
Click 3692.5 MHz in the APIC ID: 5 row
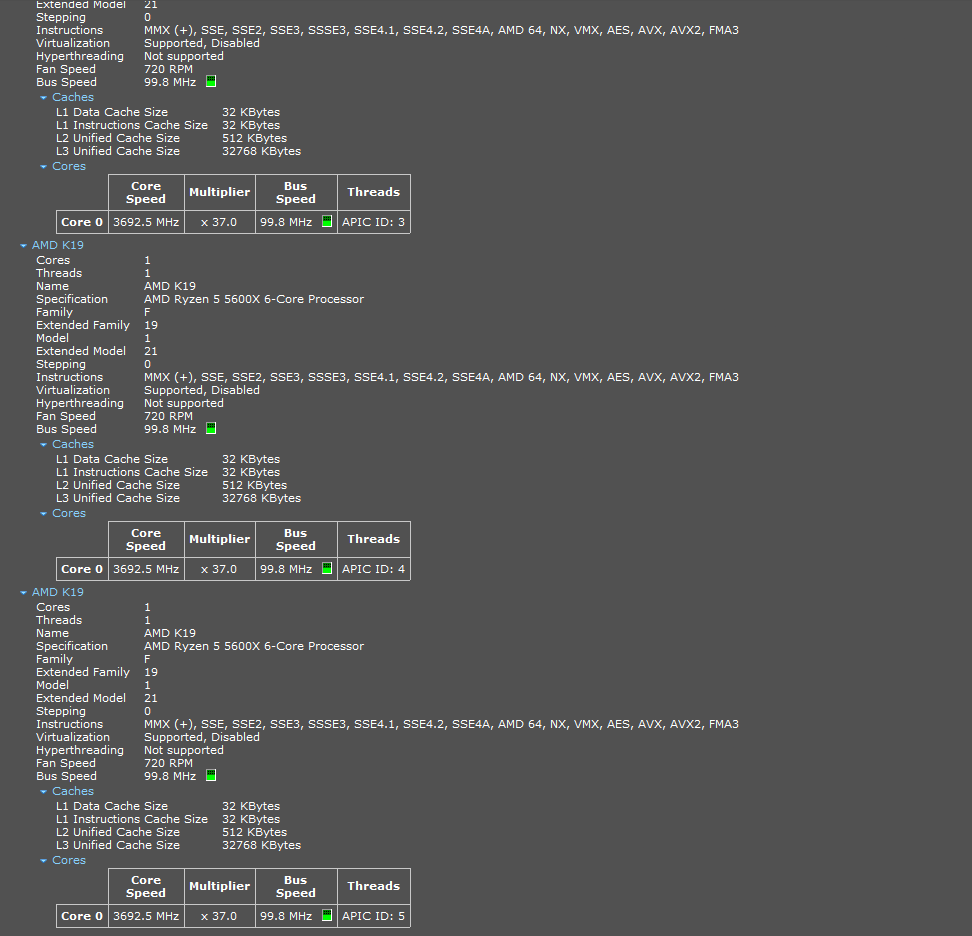tap(146, 916)
